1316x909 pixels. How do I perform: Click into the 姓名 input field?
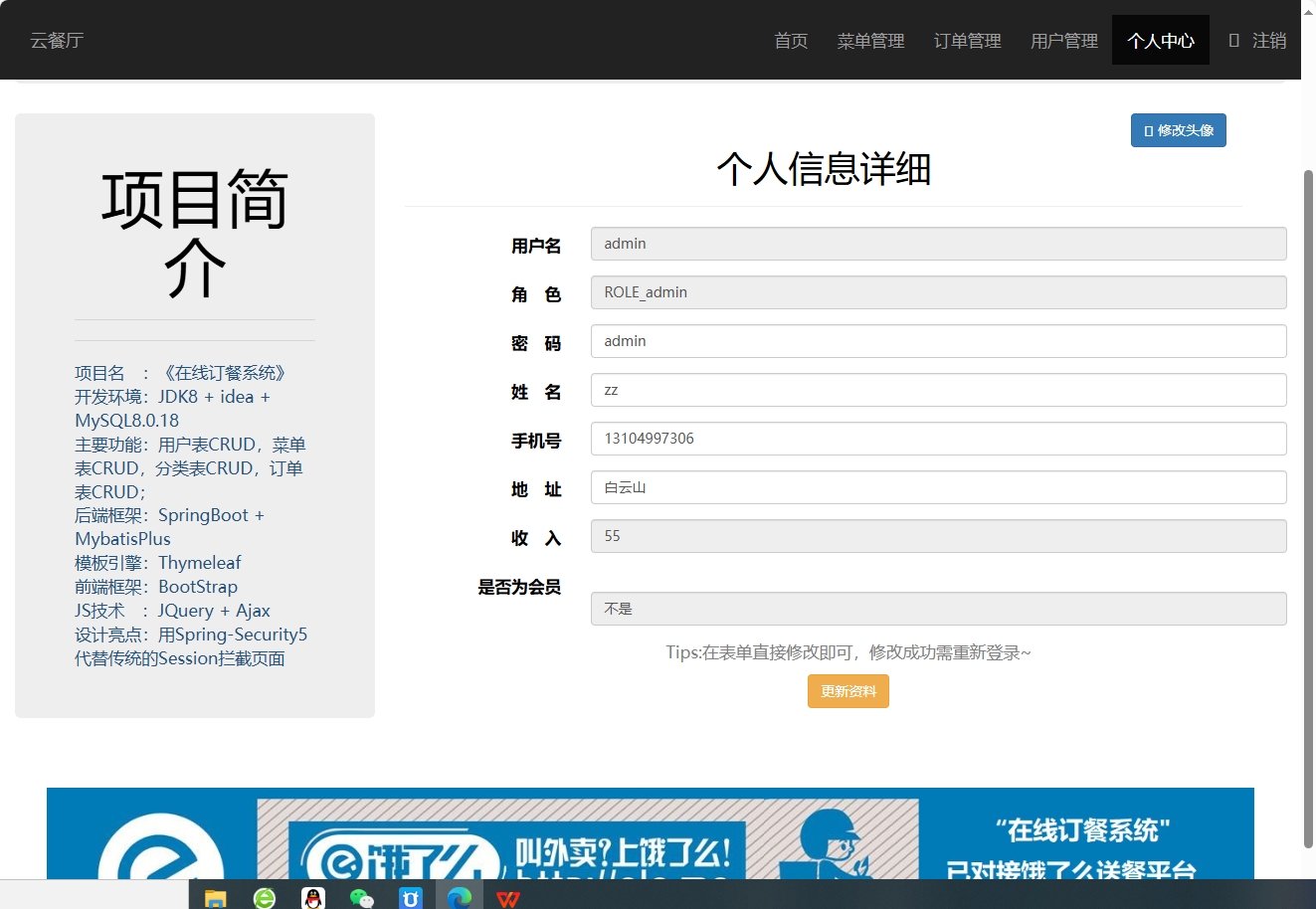938,390
